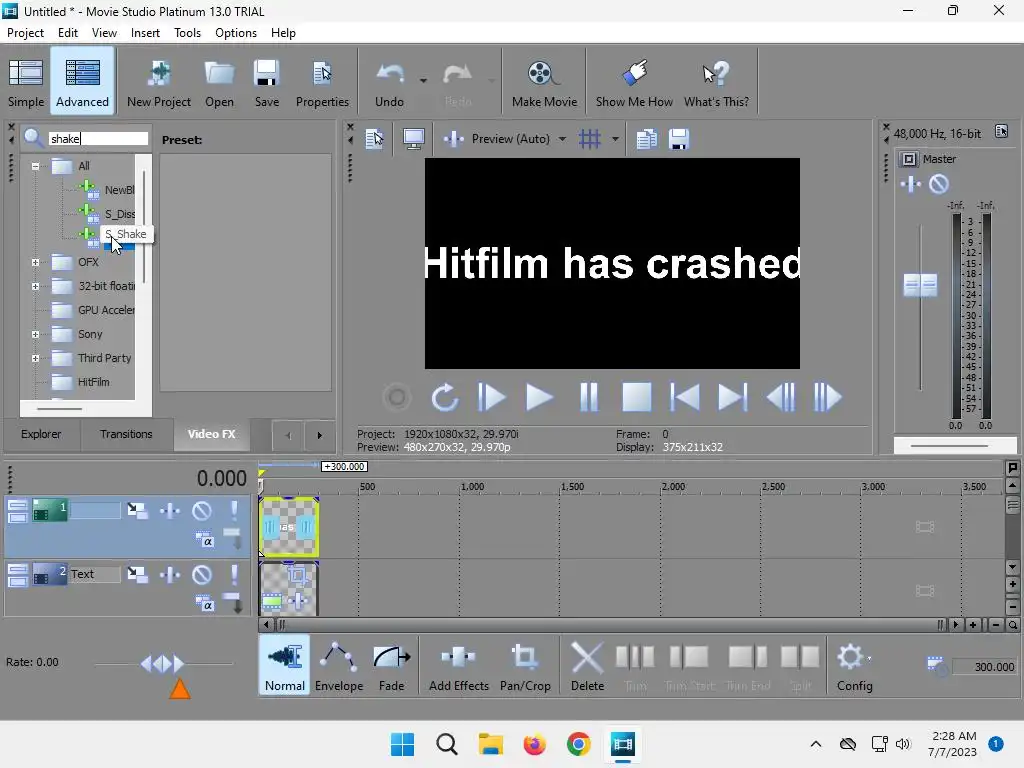
Task: Go to project end
Action: [x=733, y=398]
